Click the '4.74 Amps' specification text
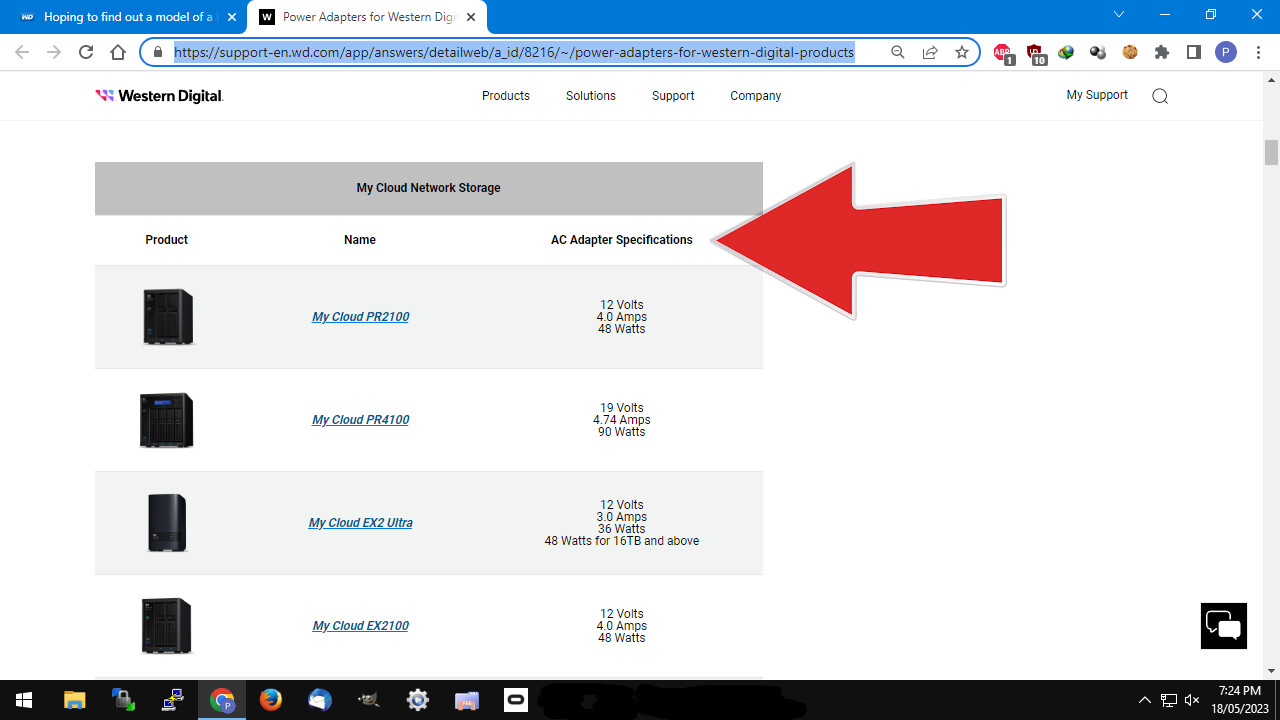 tap(622, 420)
